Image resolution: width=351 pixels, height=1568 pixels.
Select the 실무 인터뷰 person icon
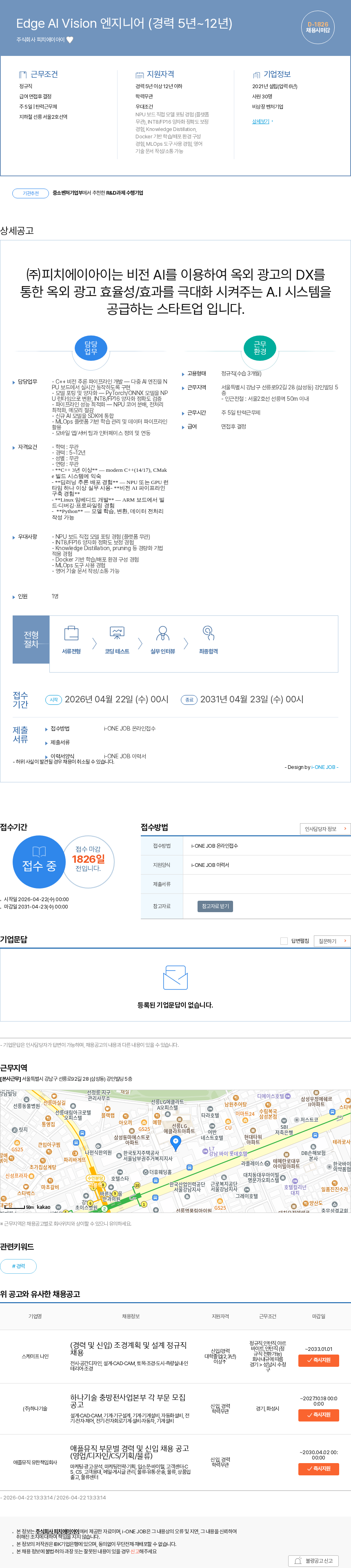click(162, 633)
